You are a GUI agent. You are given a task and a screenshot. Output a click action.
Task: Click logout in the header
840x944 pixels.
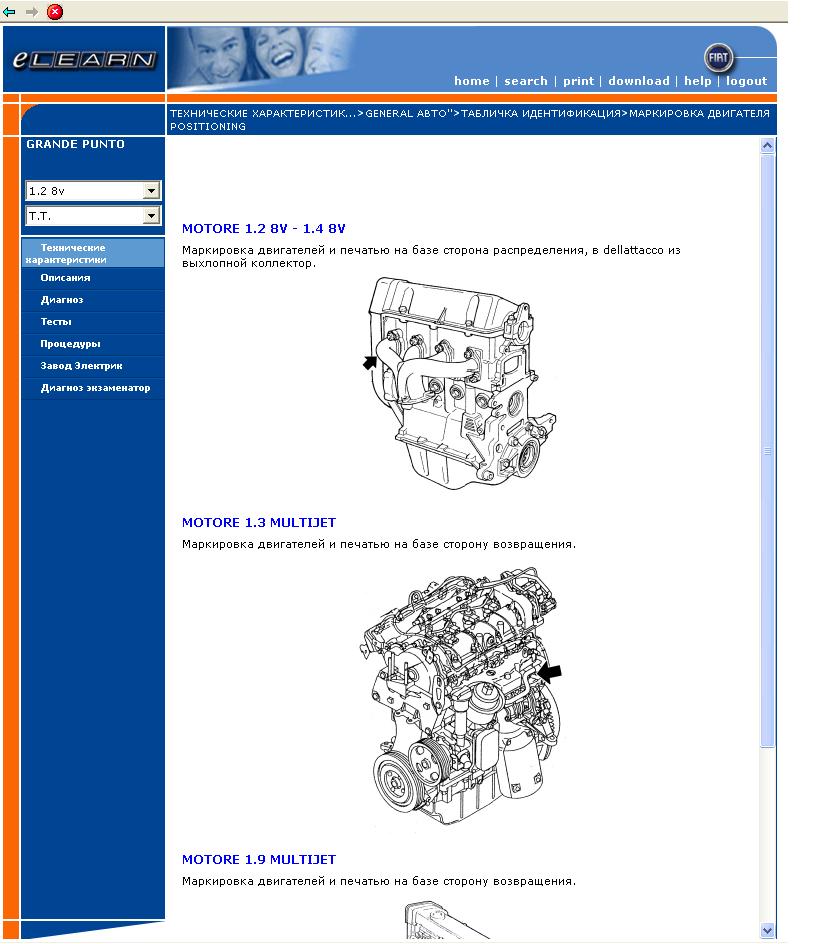point(746,81)
